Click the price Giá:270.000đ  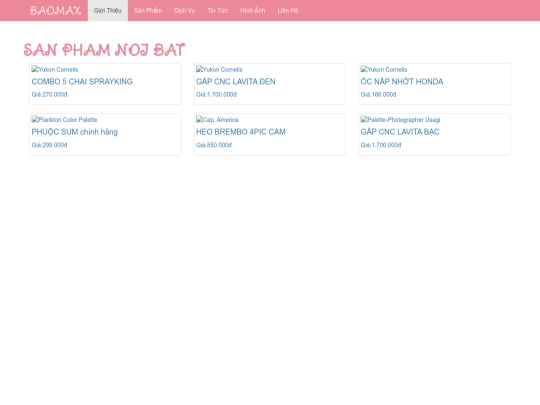pyautogui.click(x=49, y=94)
